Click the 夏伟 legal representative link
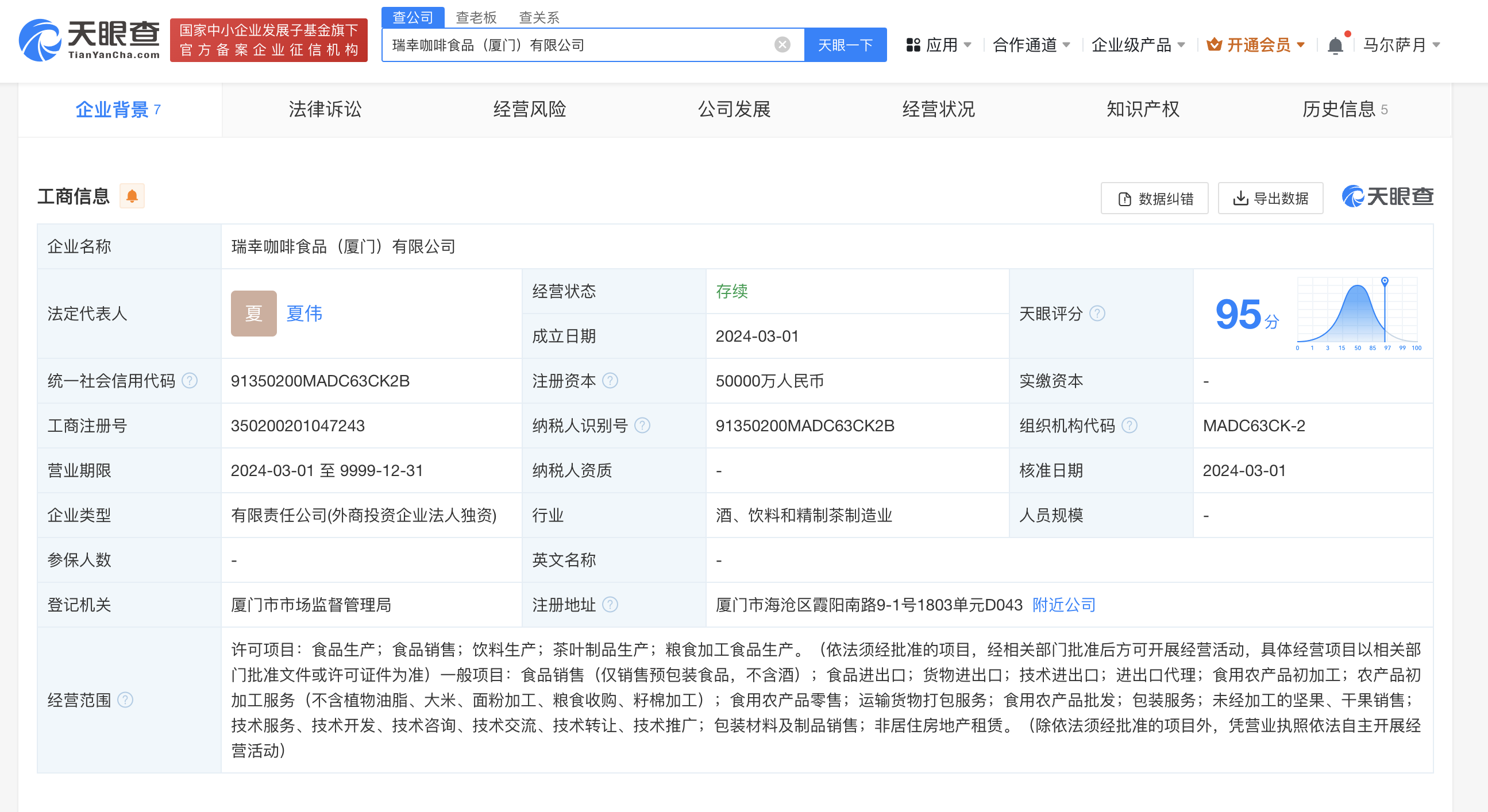 click(304, 314)
